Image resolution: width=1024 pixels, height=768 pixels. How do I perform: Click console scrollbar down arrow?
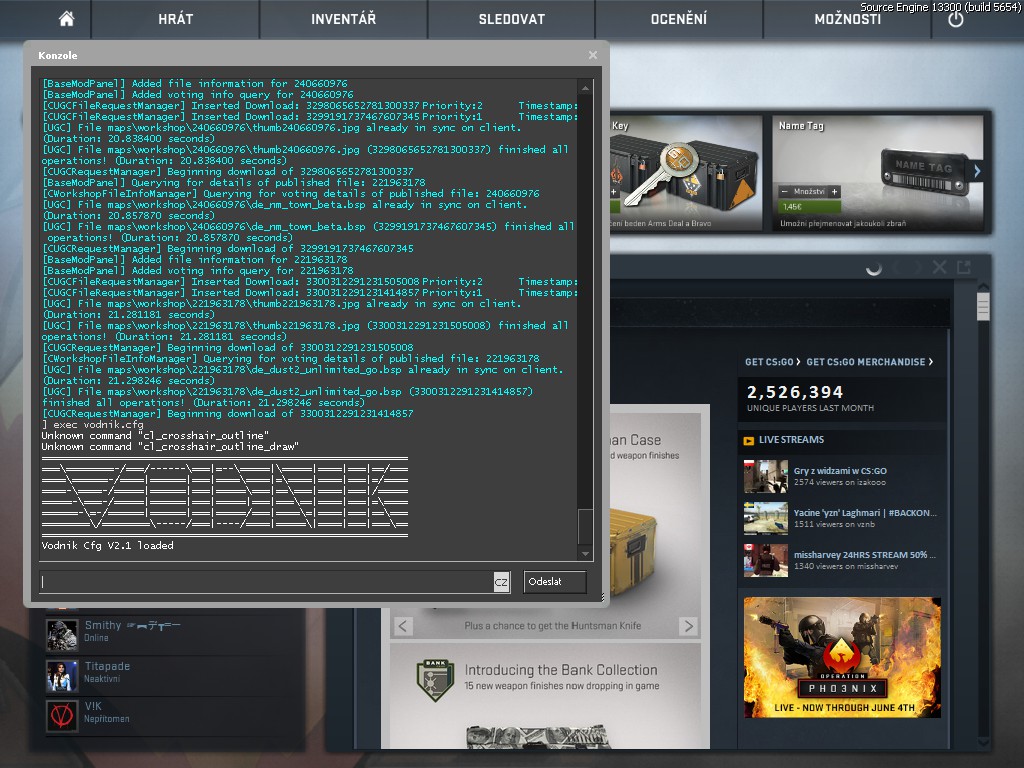(x=585, y=553)
